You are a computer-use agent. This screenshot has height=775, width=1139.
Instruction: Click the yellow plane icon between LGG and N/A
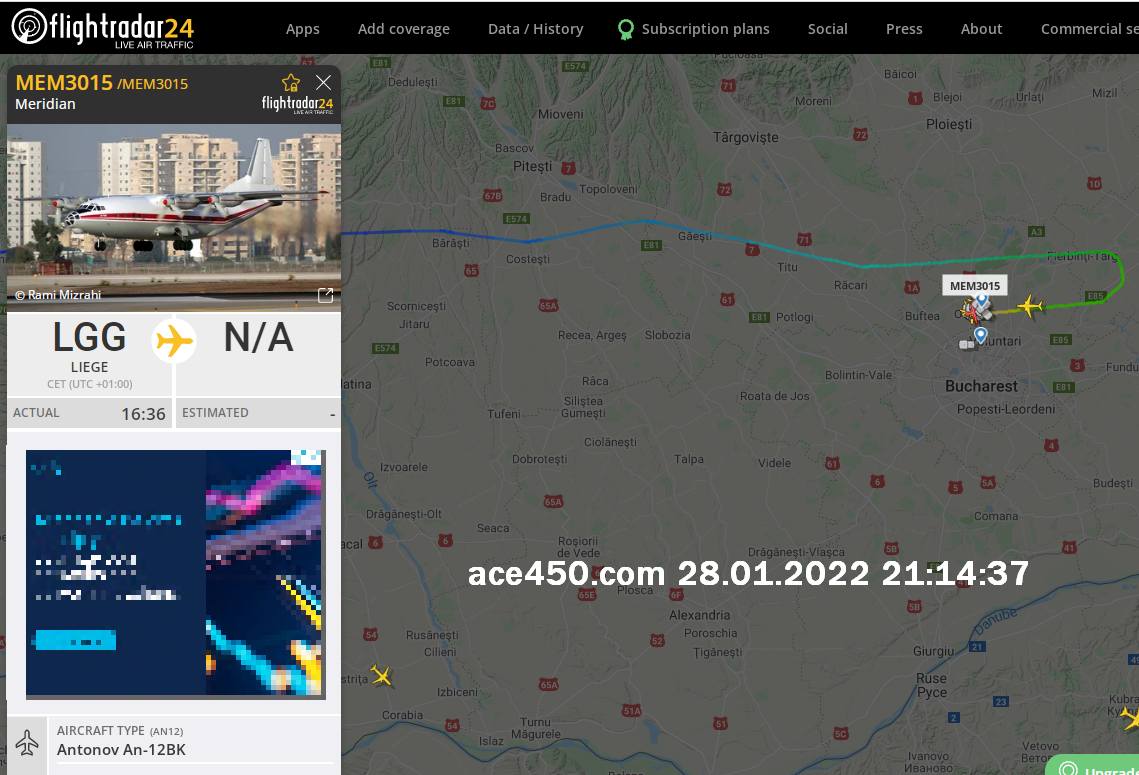[x=174, y=341]
